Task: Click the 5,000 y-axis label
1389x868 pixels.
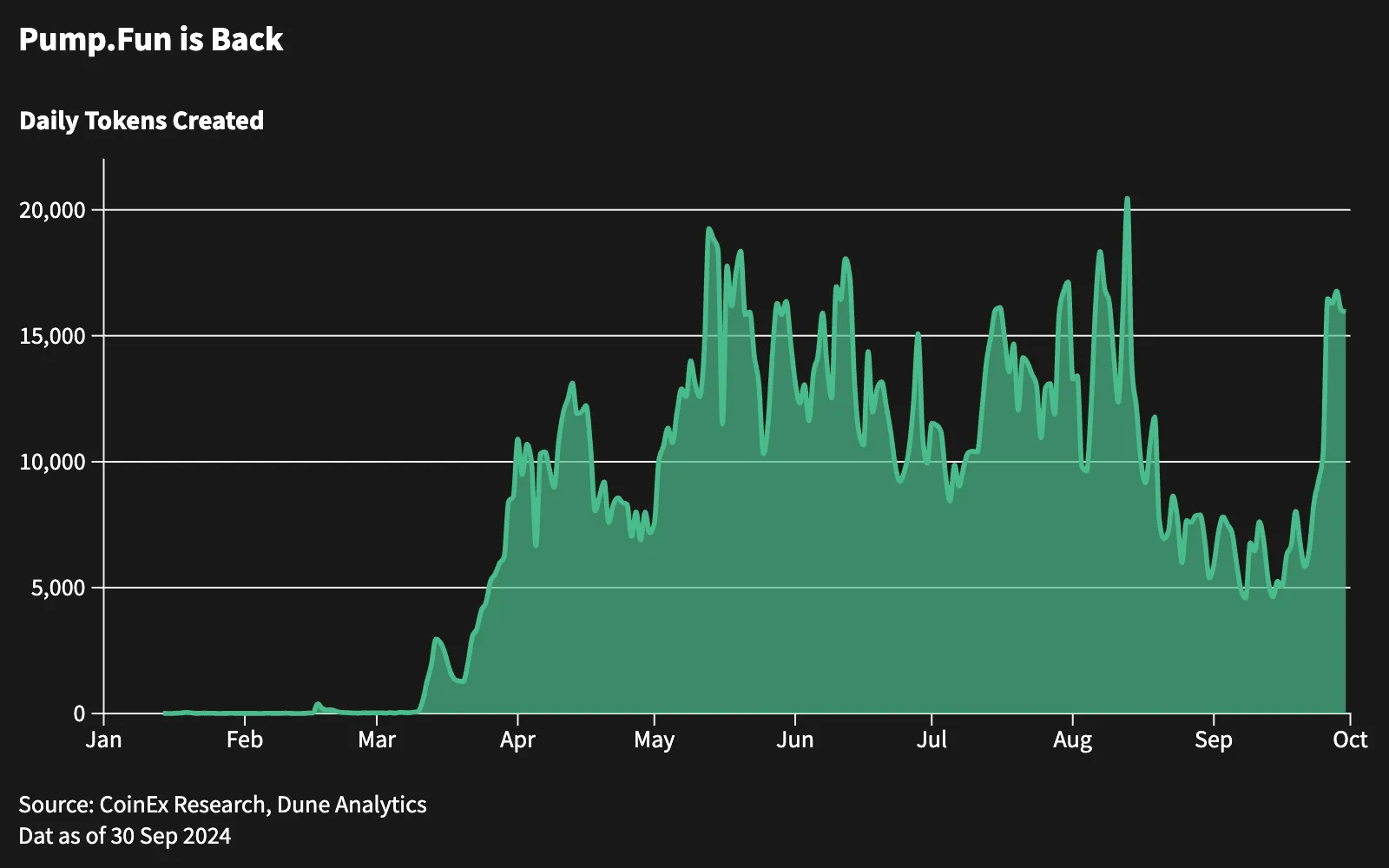Action: click(57, 588)
